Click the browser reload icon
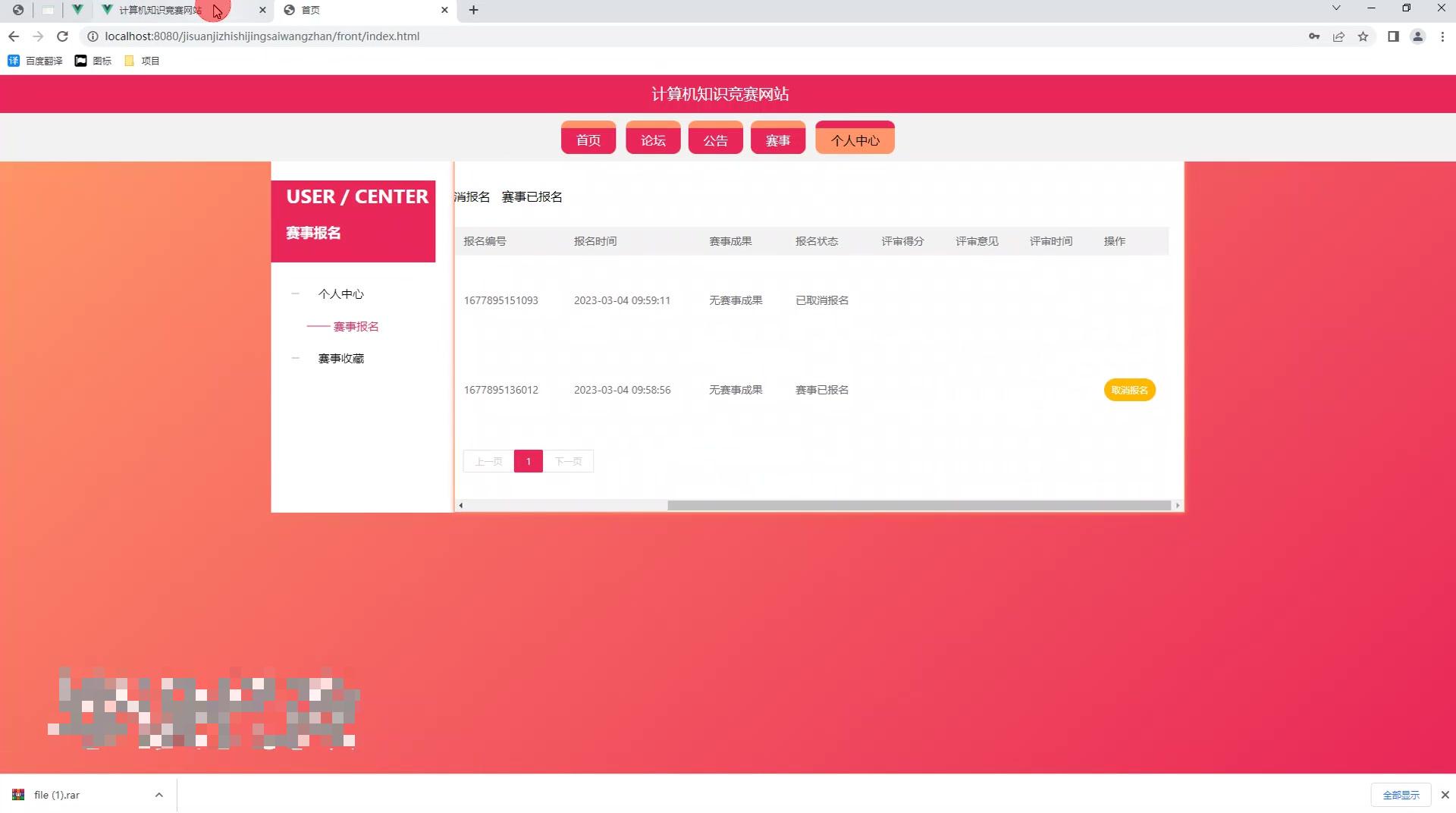The width and height of the screenshot is (1456, 813). (63, 36)
